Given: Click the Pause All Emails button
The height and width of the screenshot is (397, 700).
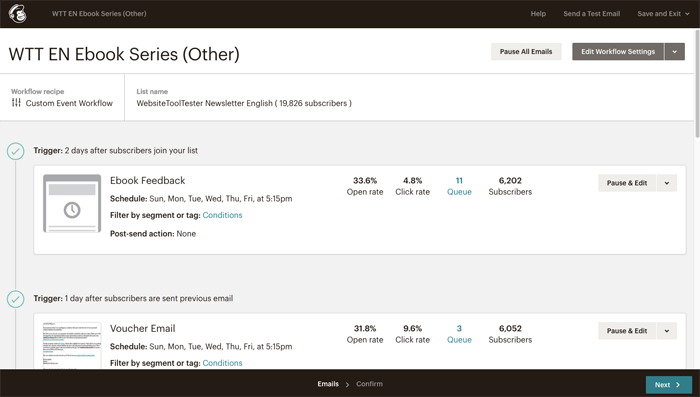Looking at the screenshot, I should [x=526, y=52].
